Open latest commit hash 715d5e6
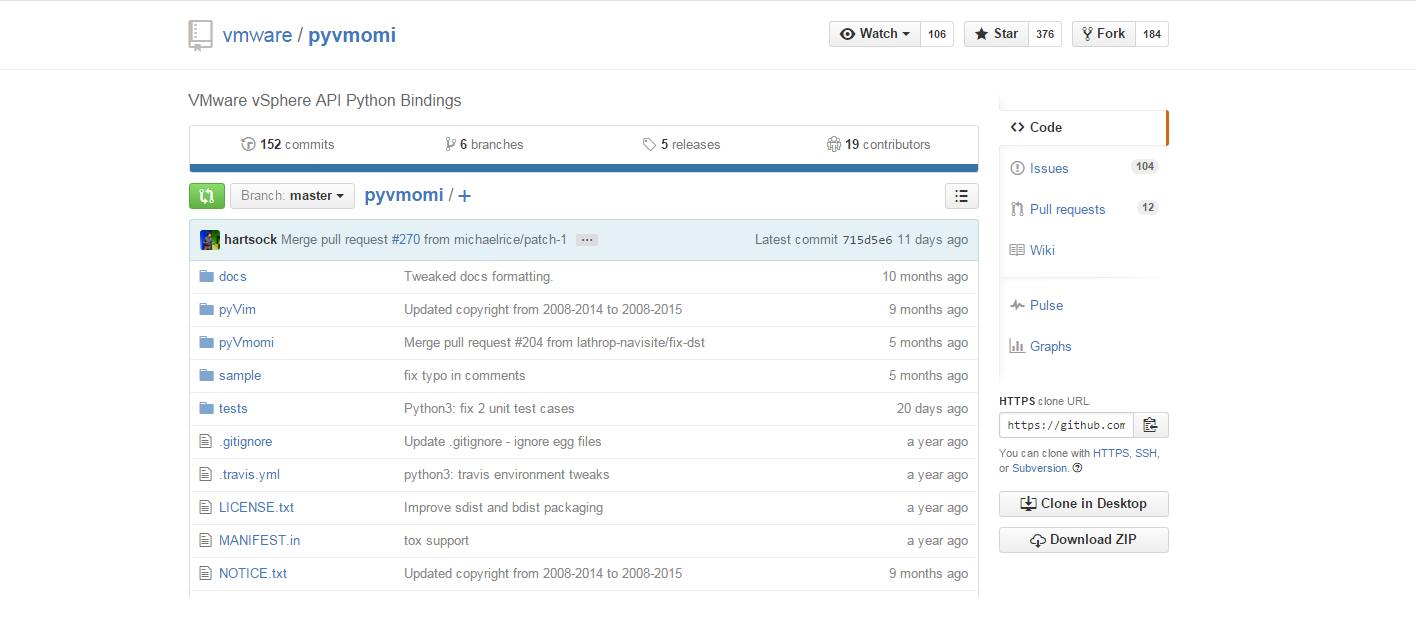This screenshot has width=1416, height=630. pos(868,240)
